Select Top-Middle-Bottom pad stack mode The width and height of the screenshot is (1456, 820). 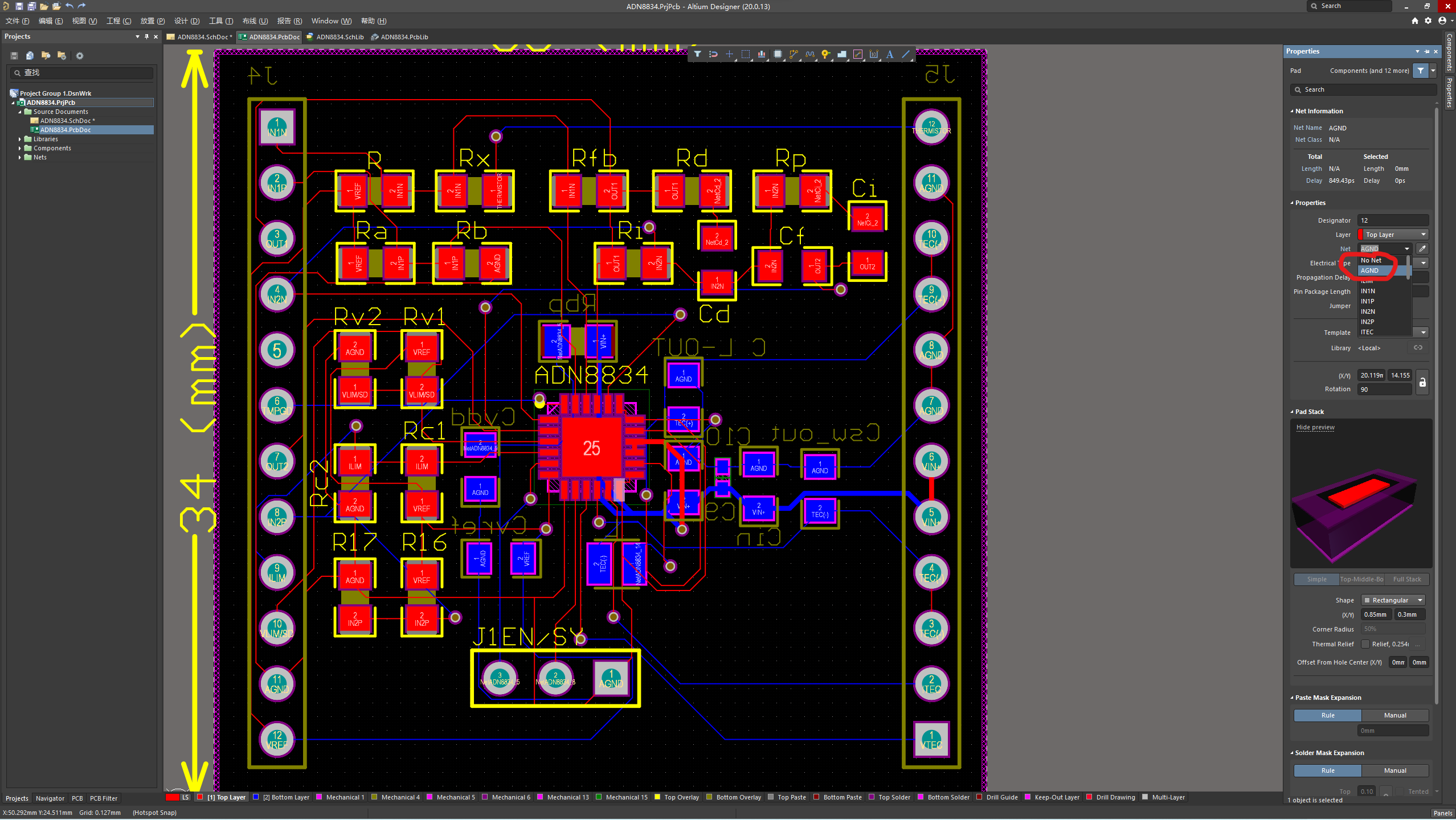[x=1361, y=579]
